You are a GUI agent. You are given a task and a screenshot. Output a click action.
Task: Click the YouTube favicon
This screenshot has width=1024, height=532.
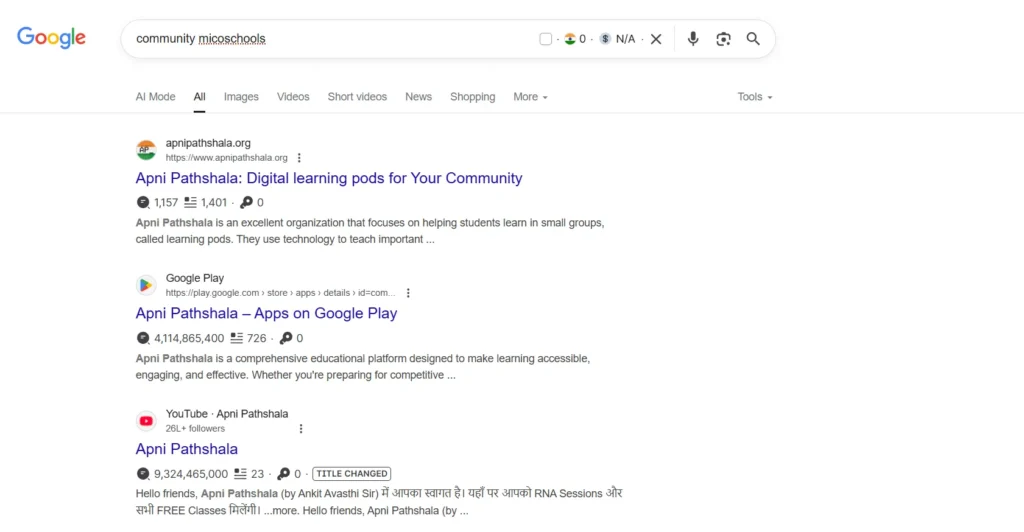point(146,421)
